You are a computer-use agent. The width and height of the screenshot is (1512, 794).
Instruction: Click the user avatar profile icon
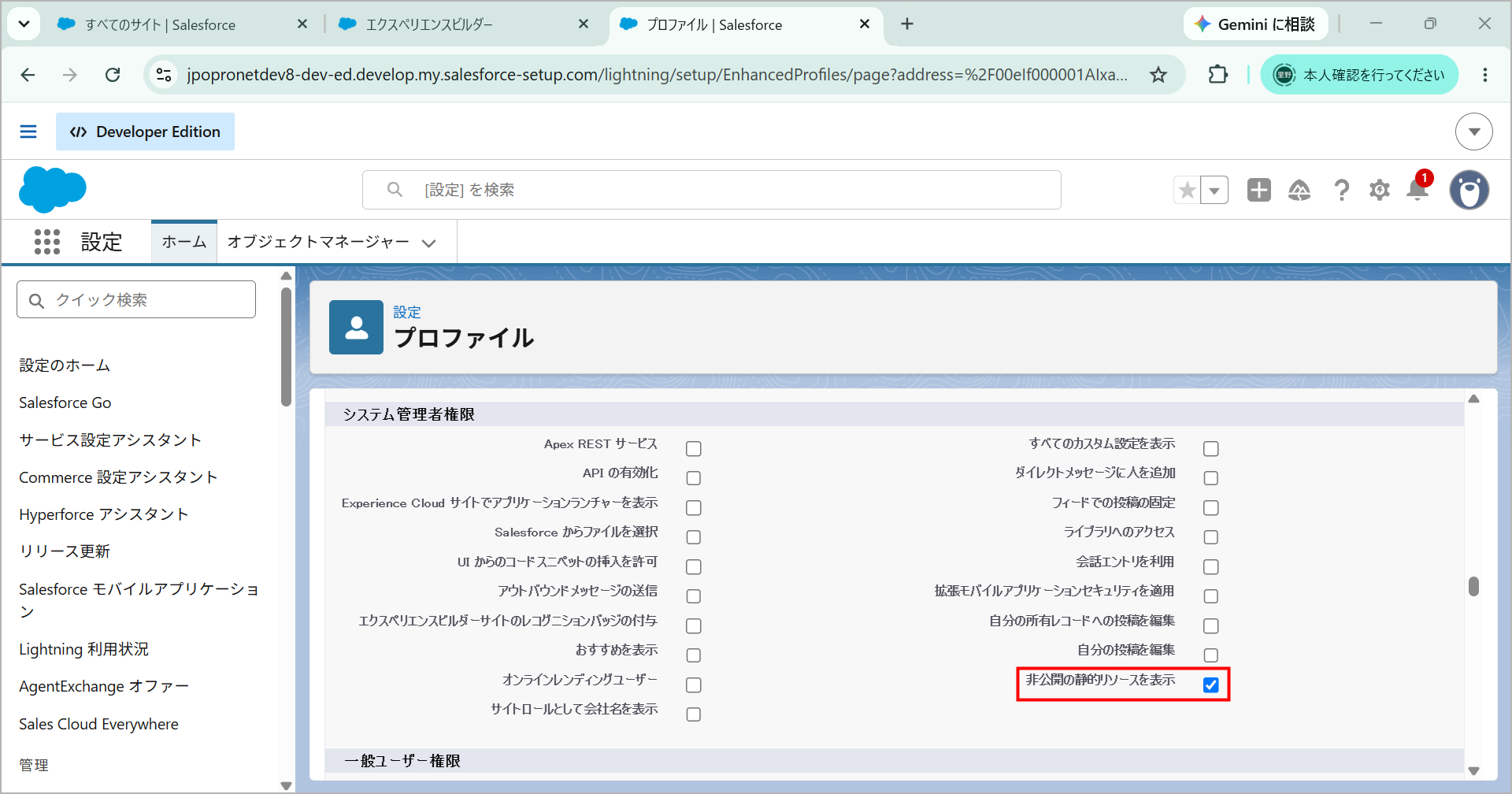point(1469,190)
